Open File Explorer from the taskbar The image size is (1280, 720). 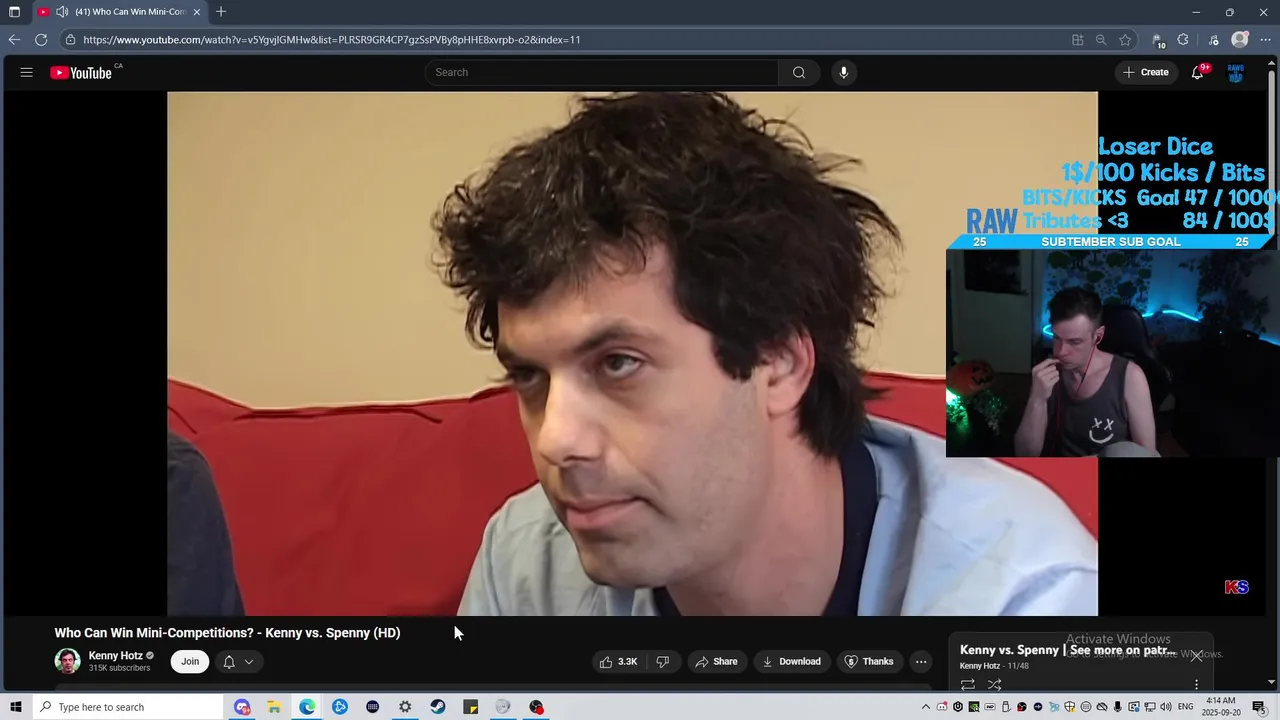click(x=274, y=707)
